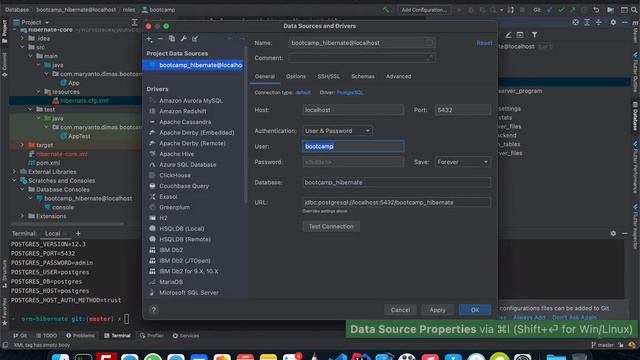Image resolution: width=640 pixels, height=360 pixels.
Task: Click the PostgreSQL driver link
Action: click(x=350, y=93)
